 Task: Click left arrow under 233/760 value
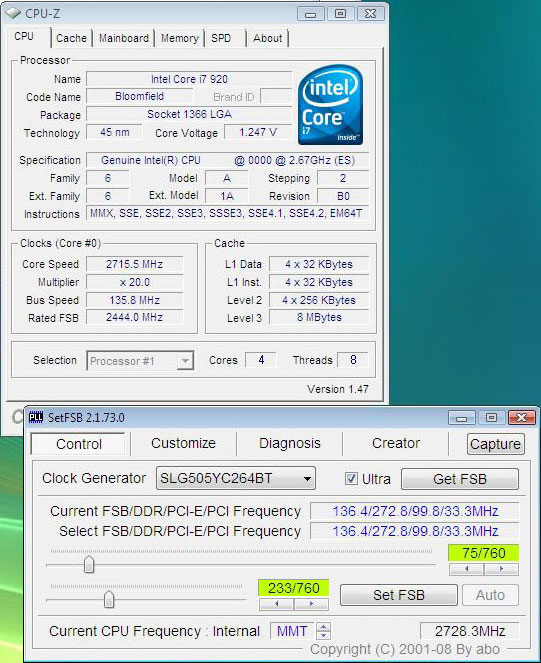coord(276,604)
